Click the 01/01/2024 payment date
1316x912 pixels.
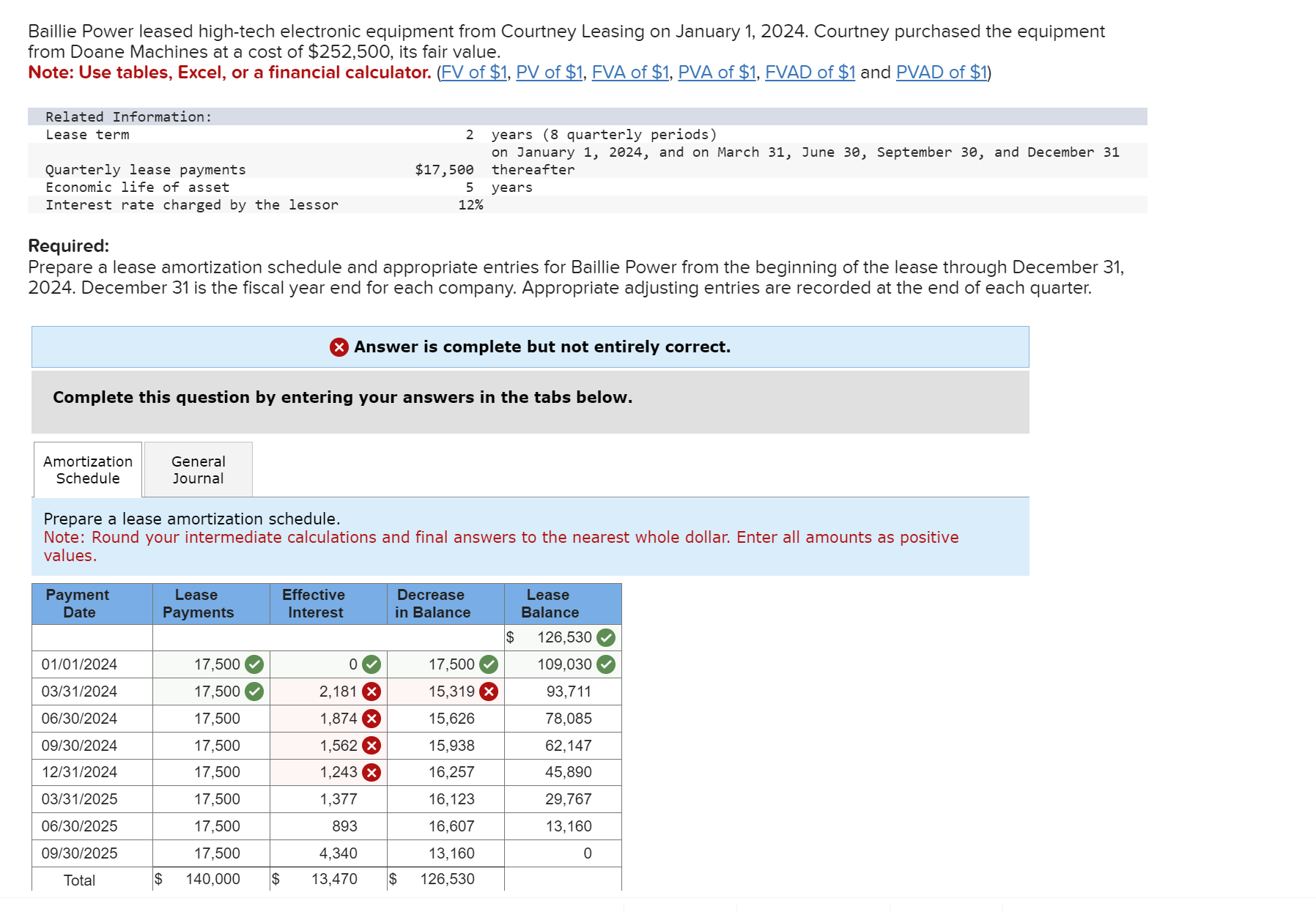(x=79, y=664)
